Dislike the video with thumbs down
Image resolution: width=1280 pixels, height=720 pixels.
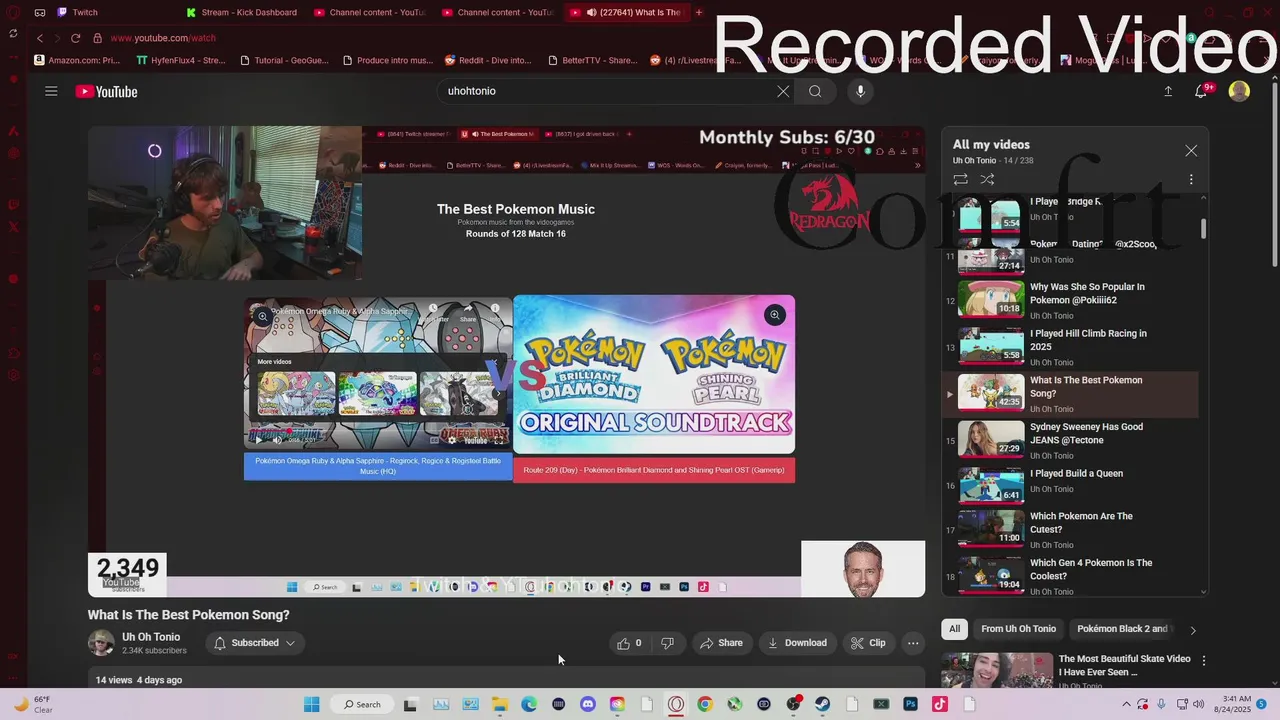pos(667,643)
